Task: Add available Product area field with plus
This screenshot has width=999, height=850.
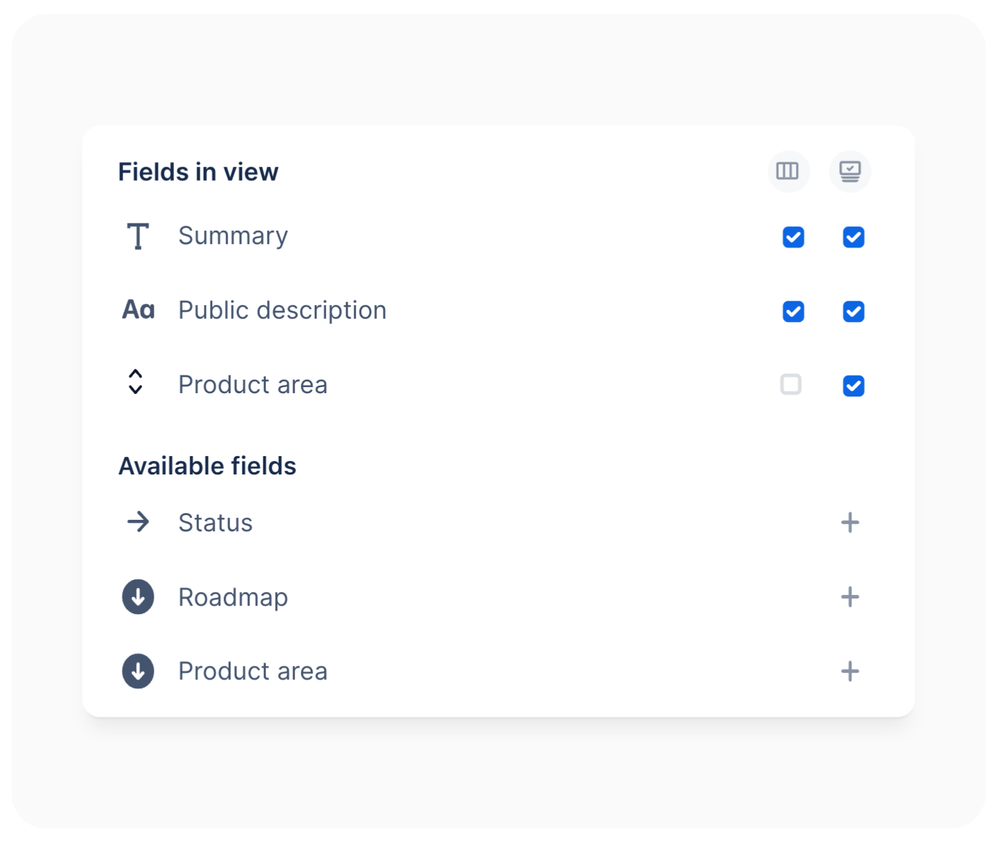Action: pos(850,671)
